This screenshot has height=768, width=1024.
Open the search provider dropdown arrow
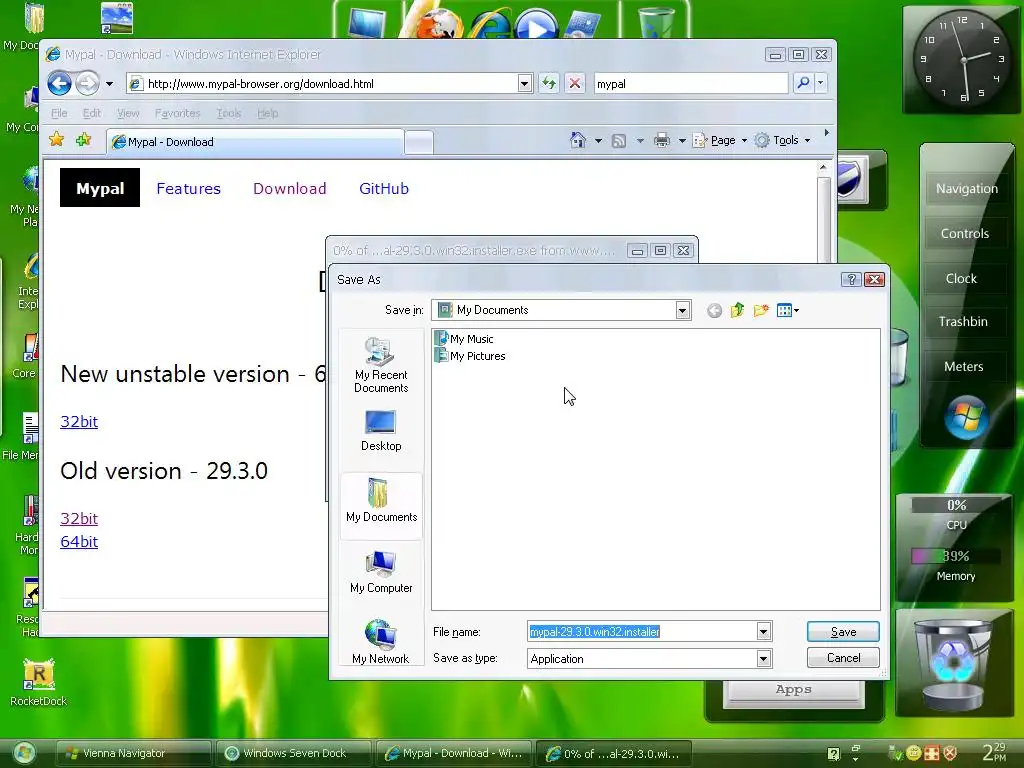click(821, 83)
